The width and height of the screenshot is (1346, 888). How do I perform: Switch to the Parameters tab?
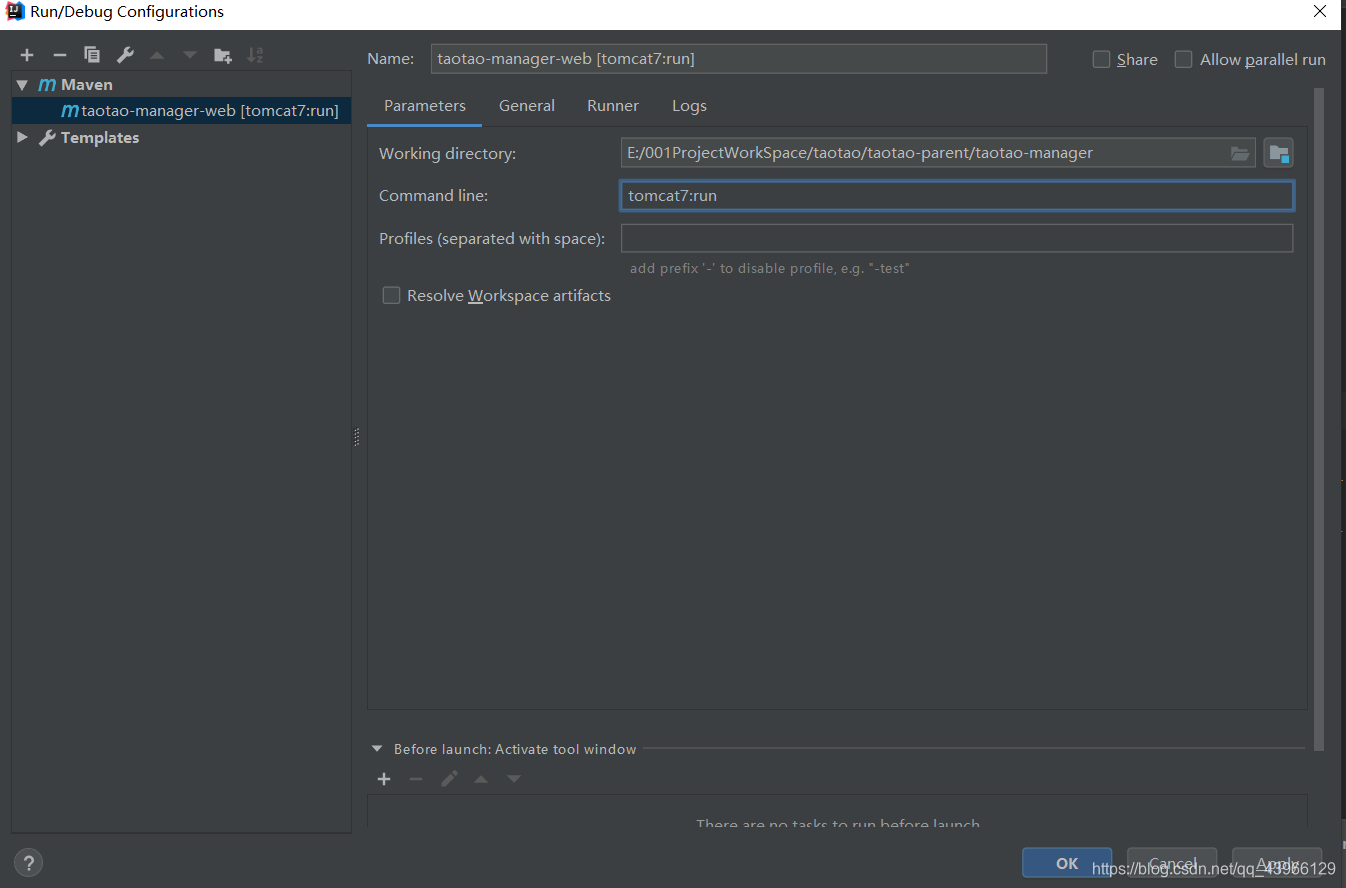click(x=424, y=106)
